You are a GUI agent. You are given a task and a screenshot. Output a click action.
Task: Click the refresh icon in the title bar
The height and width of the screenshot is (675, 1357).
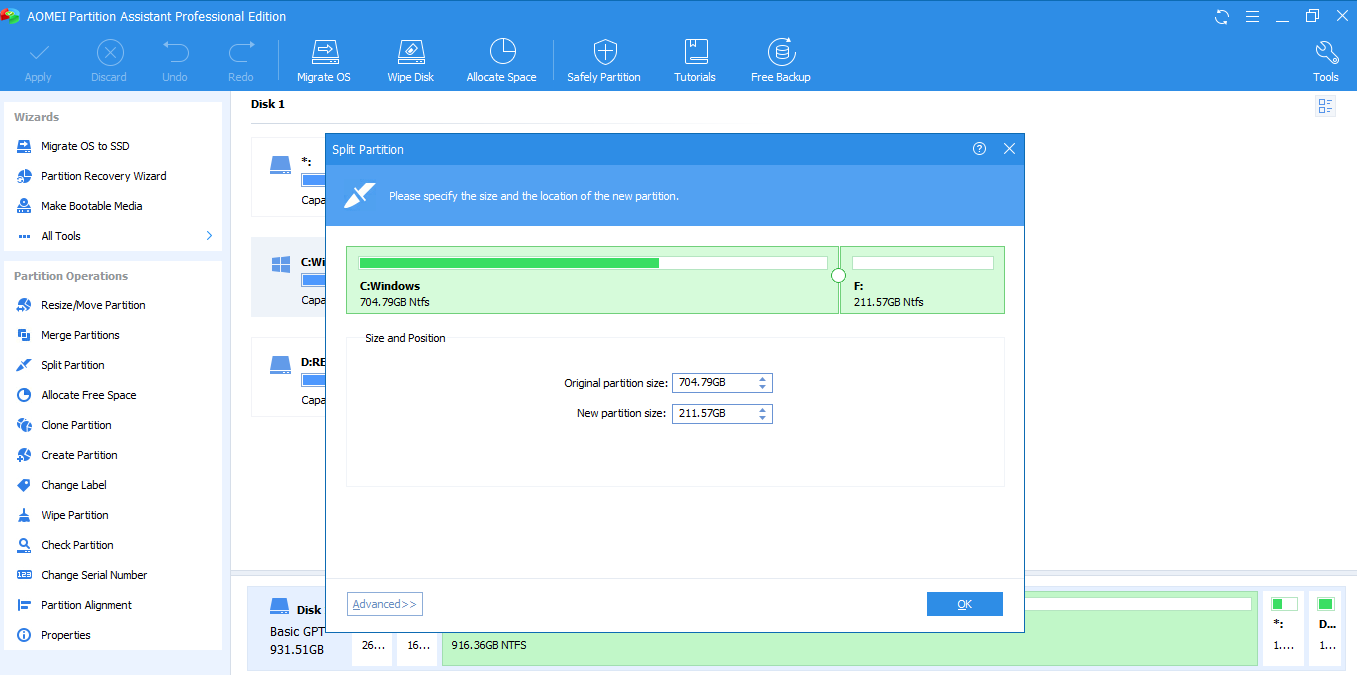point(1222,17)
